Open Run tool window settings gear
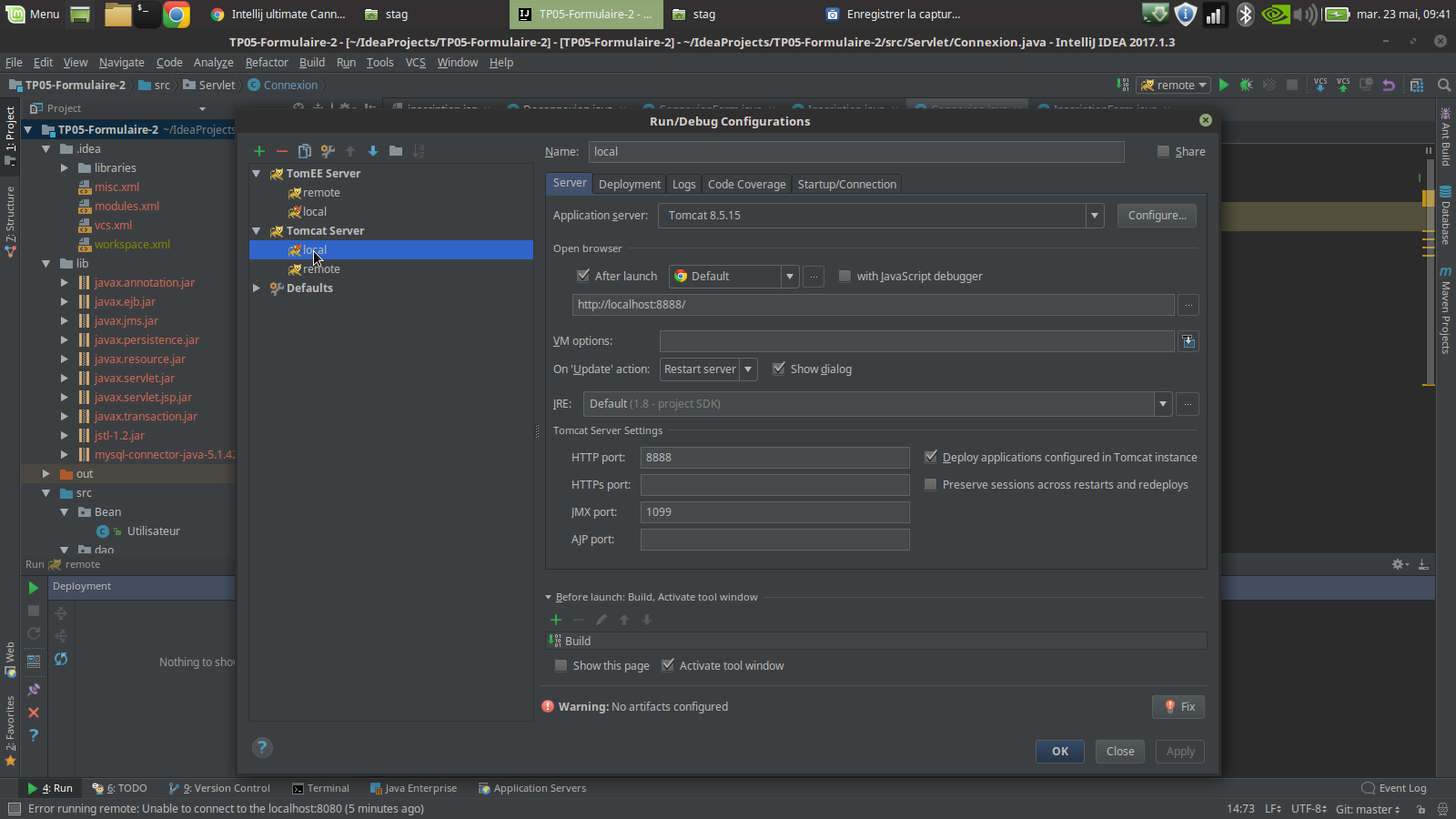 [1399, 564]
